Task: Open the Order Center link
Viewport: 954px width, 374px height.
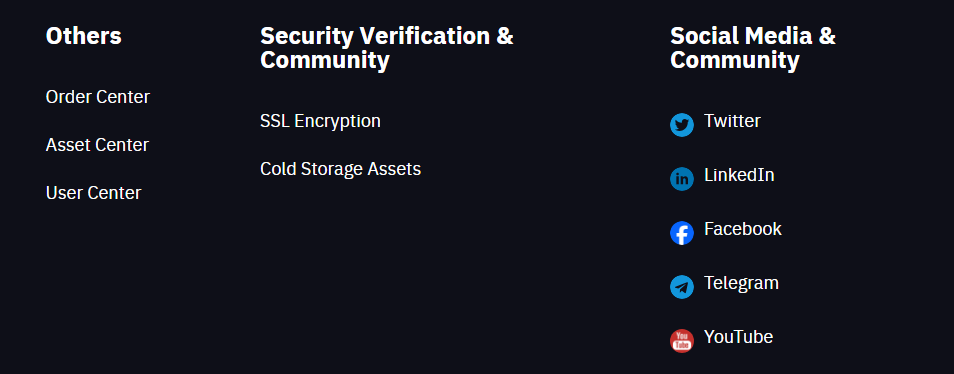Action: click(97, 97)
